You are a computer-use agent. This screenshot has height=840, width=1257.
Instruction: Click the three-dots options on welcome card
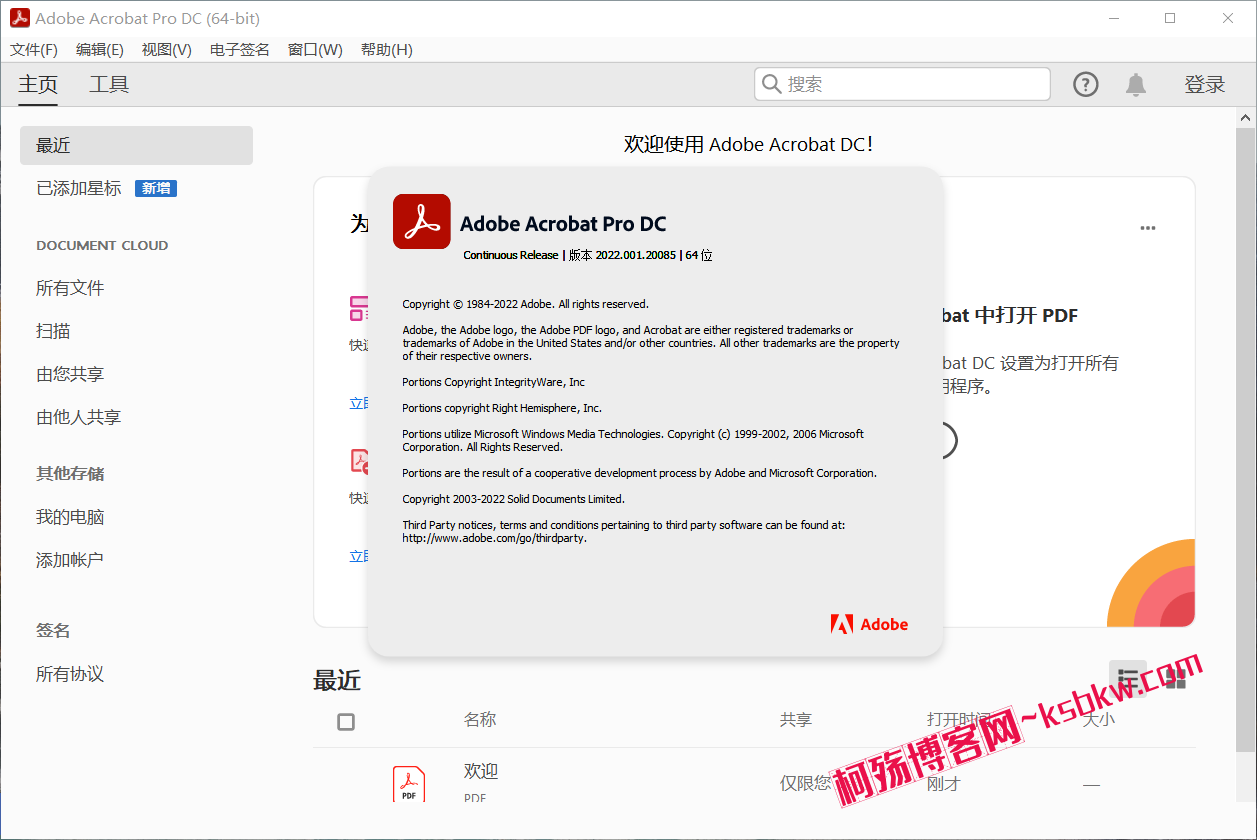(1148, 228)
